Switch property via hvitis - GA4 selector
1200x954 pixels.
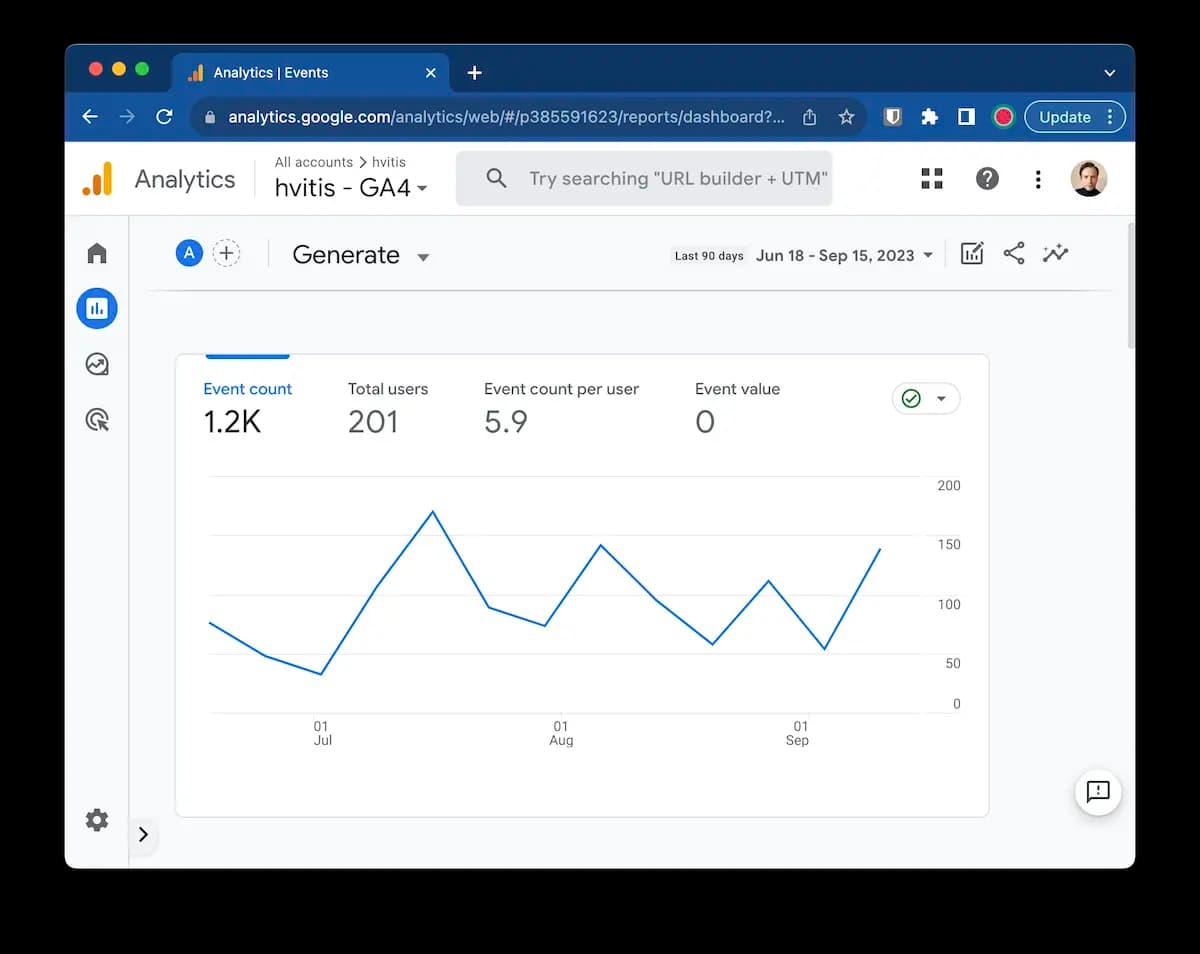click(x=351, y=188)
